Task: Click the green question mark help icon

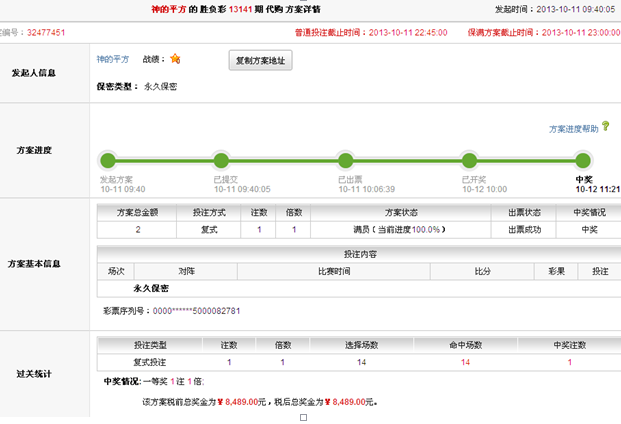Action: tap(606, 127)
